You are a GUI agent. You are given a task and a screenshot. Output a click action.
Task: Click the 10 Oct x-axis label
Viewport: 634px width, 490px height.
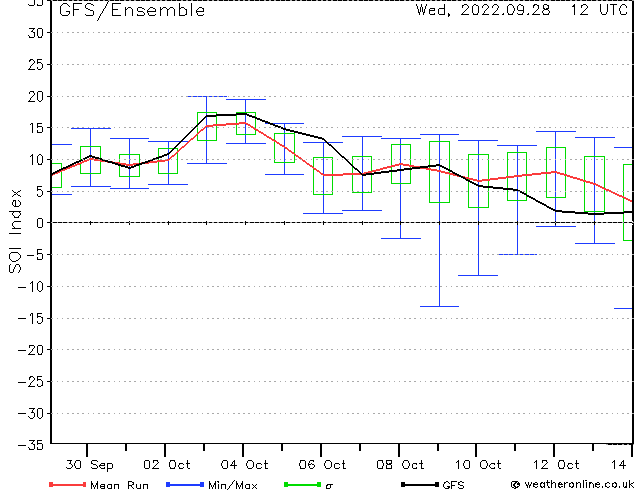coord(478,465)
